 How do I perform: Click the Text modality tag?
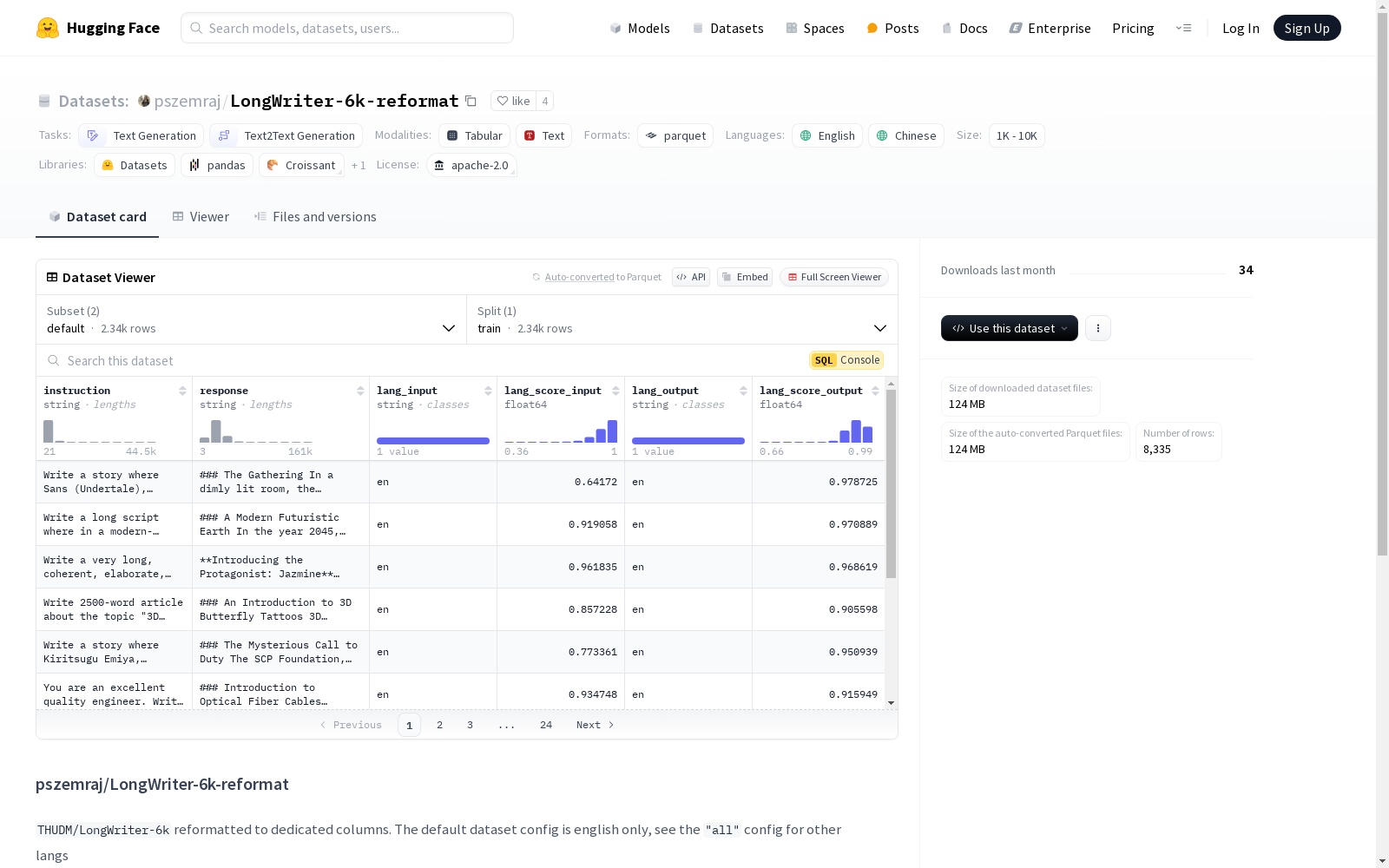tap(543, 135)
